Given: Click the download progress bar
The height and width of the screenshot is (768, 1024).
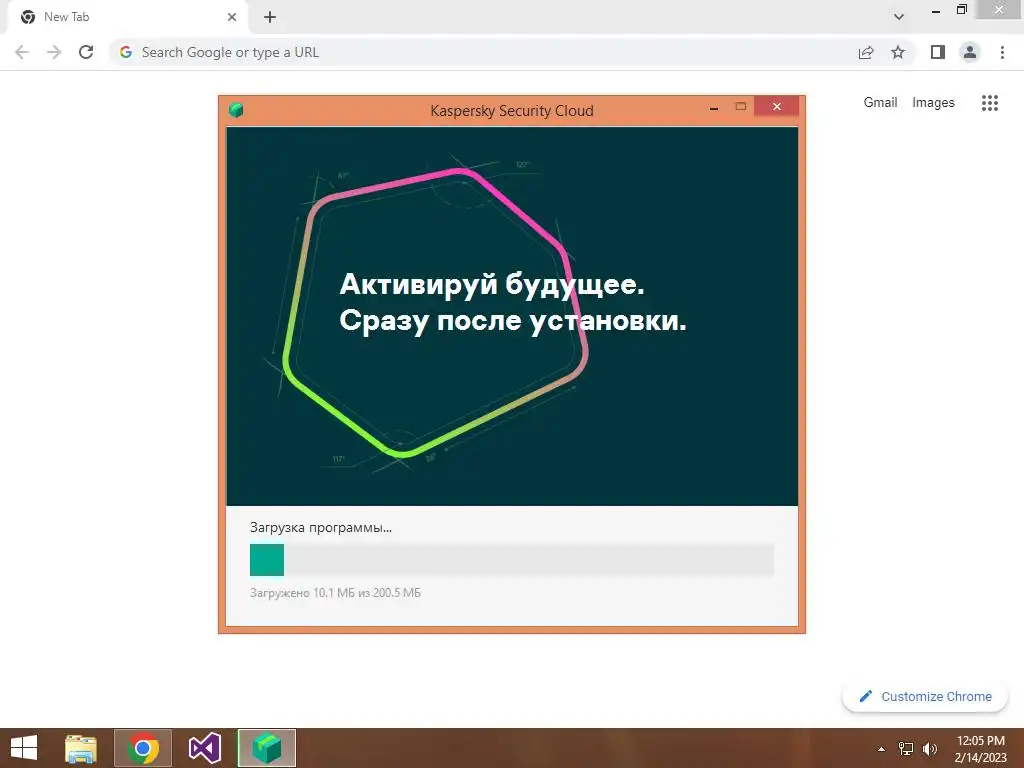Looking at the screenshot, I should (x=511, y=560).
